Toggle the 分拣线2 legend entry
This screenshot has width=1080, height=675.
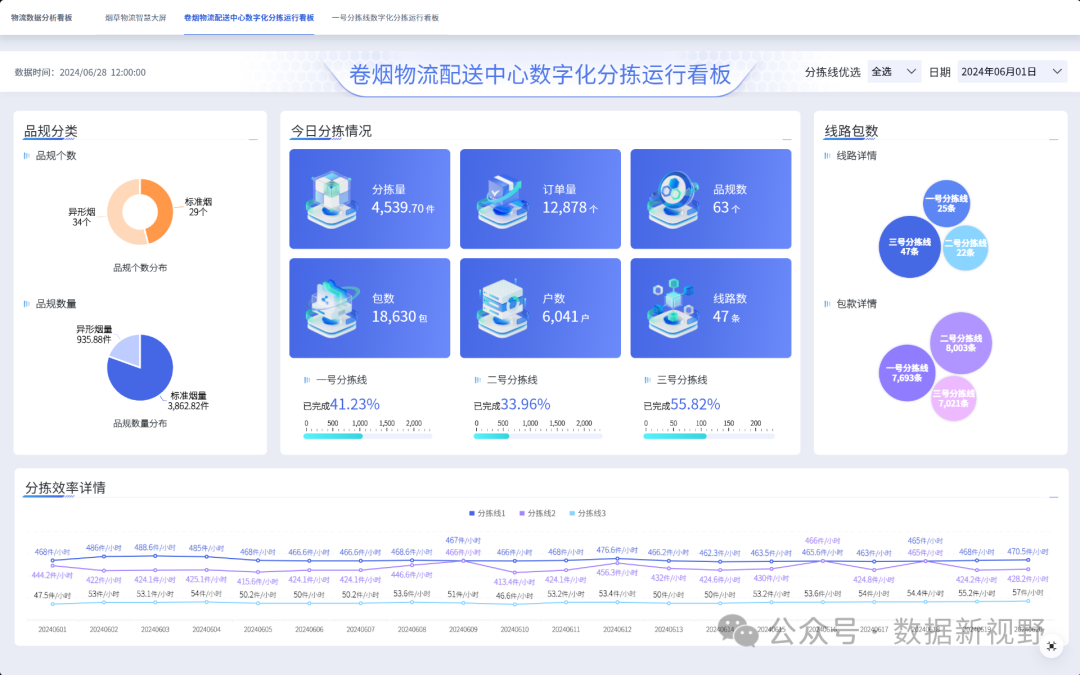[x=537, y=512]
